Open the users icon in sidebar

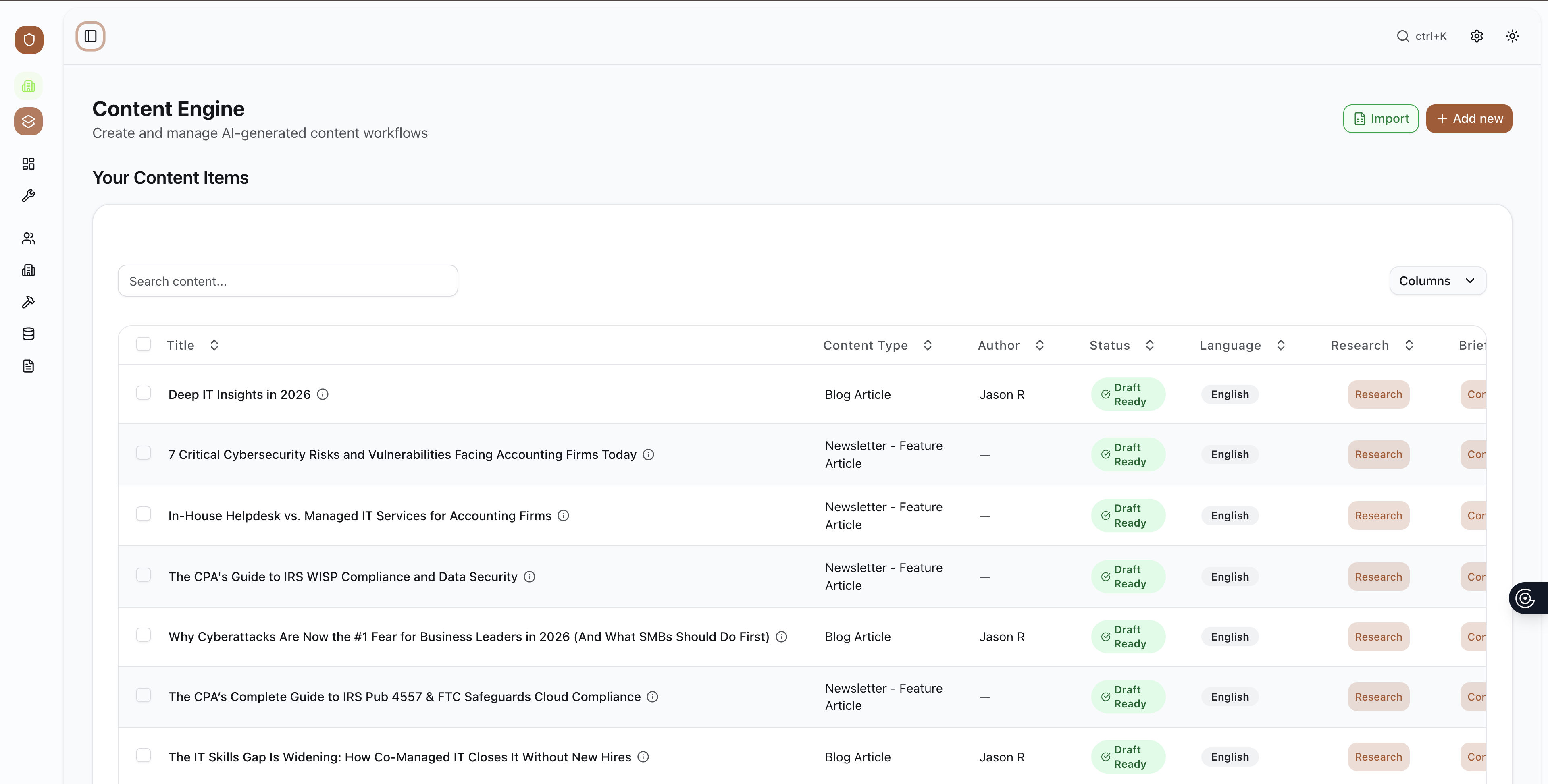[28, 239]
